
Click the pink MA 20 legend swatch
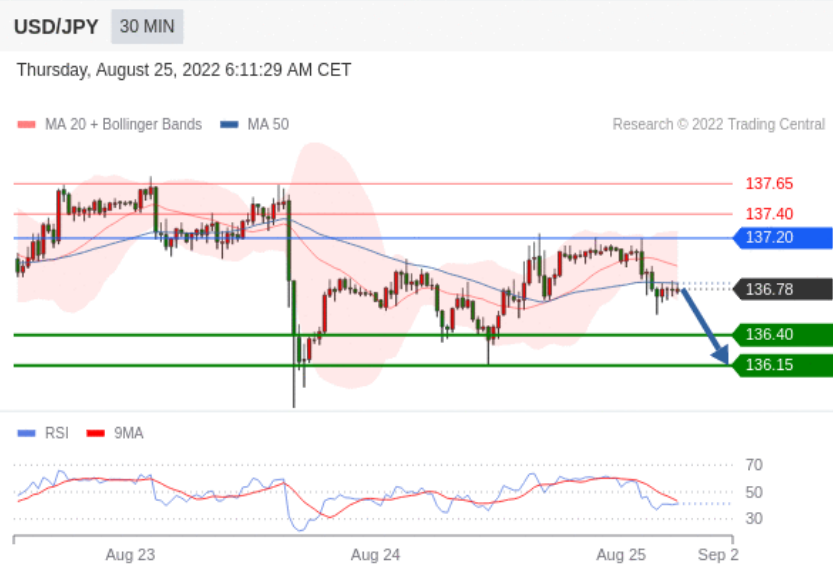point(27,125)
